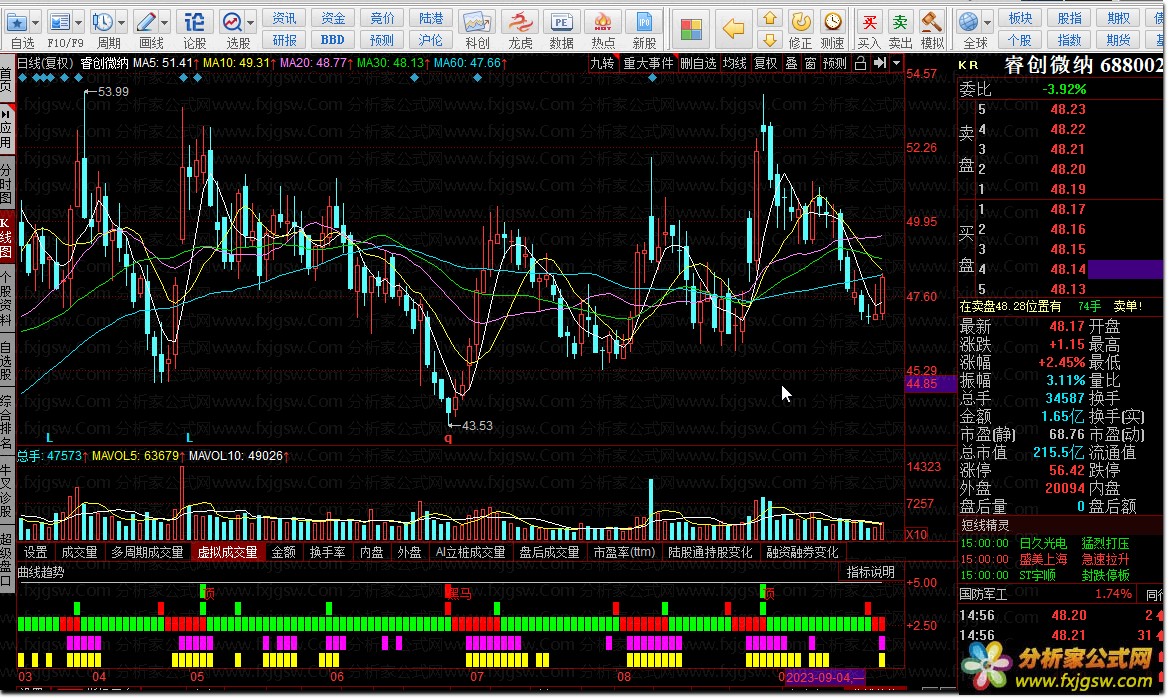This screenshot has width=1169, height=698.
Task: Open the 热点 hot topics flame icon
Action: coord(603,22)
